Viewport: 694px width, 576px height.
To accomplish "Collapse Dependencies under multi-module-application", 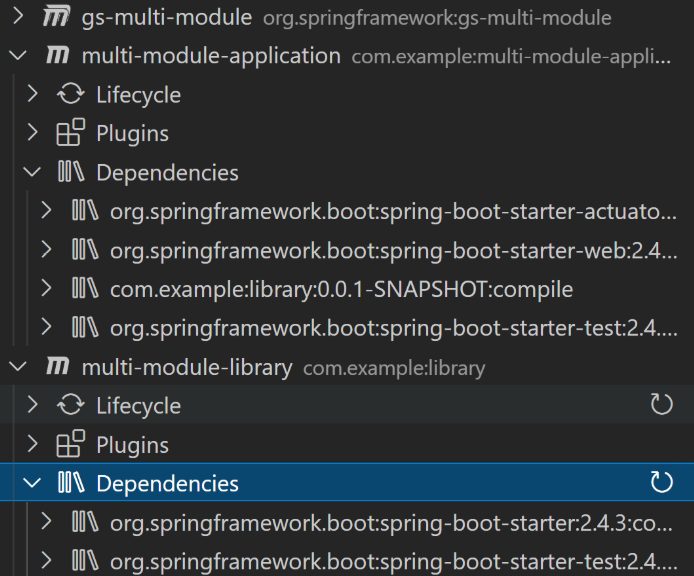I will [32, 172].
